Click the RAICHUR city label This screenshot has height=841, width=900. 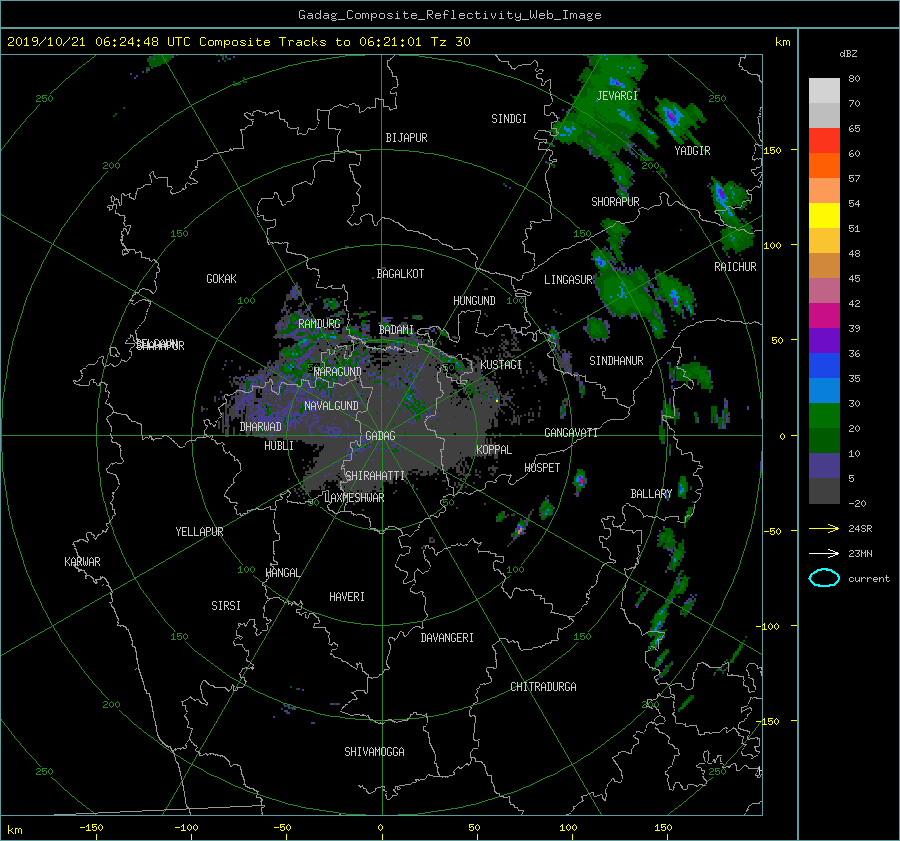(x=735, y=267)
